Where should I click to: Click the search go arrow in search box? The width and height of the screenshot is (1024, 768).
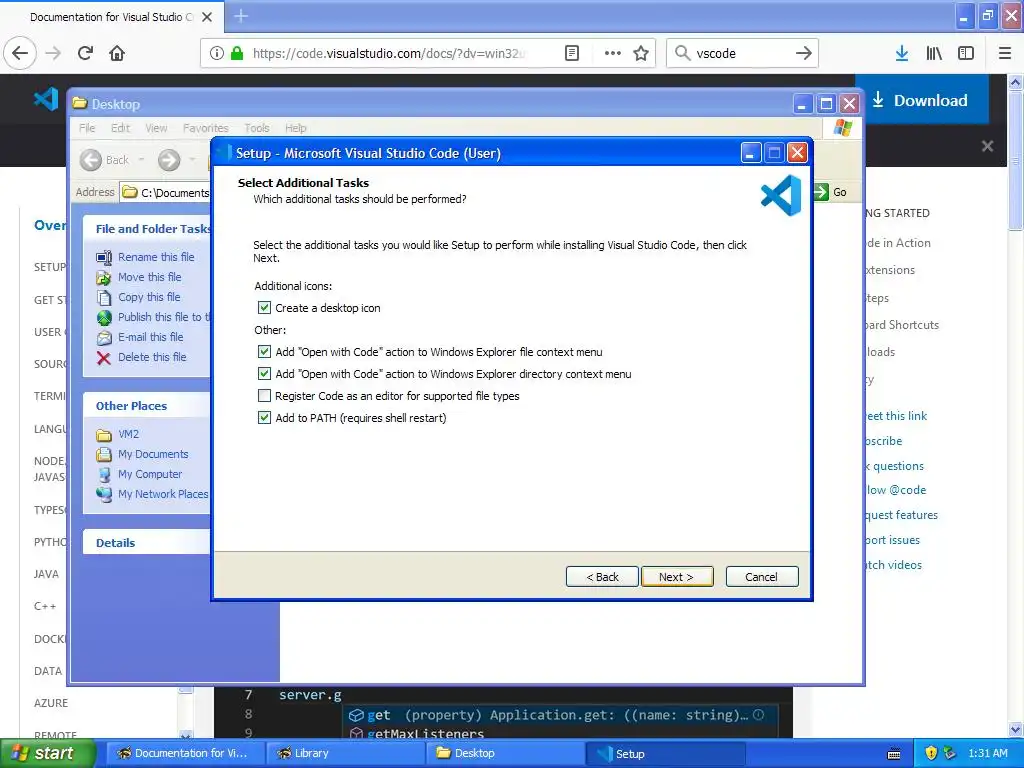[x=803, y=53]
